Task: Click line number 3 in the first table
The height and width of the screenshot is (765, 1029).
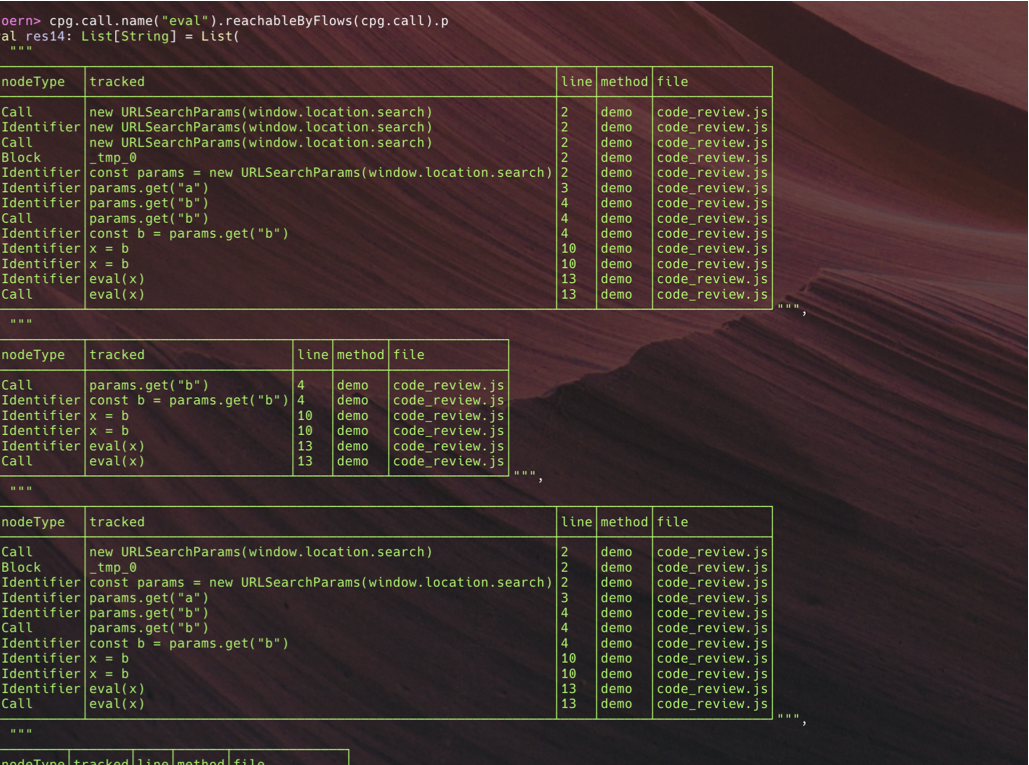Action: (565, 188)
